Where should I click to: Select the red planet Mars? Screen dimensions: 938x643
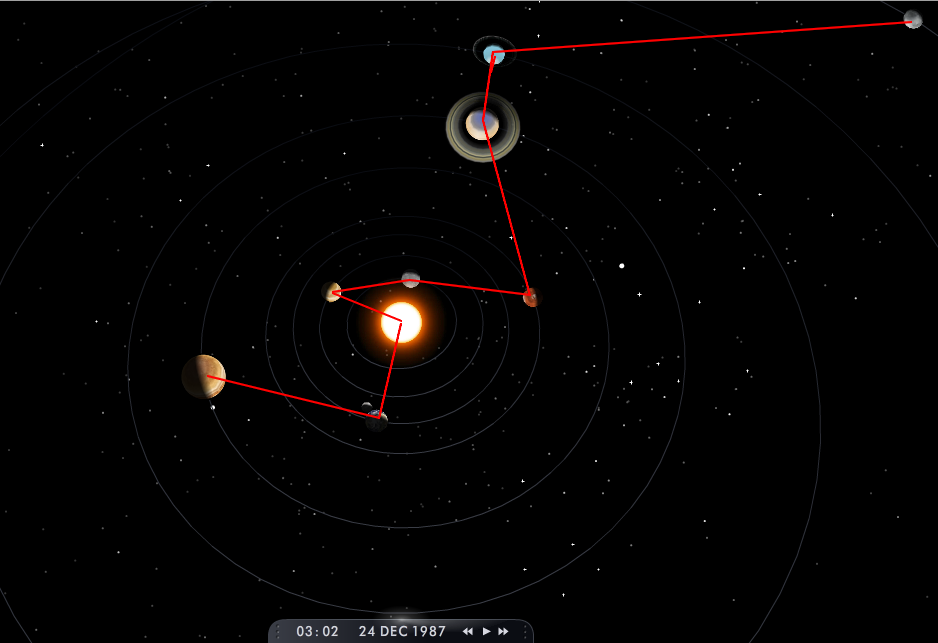530,296
